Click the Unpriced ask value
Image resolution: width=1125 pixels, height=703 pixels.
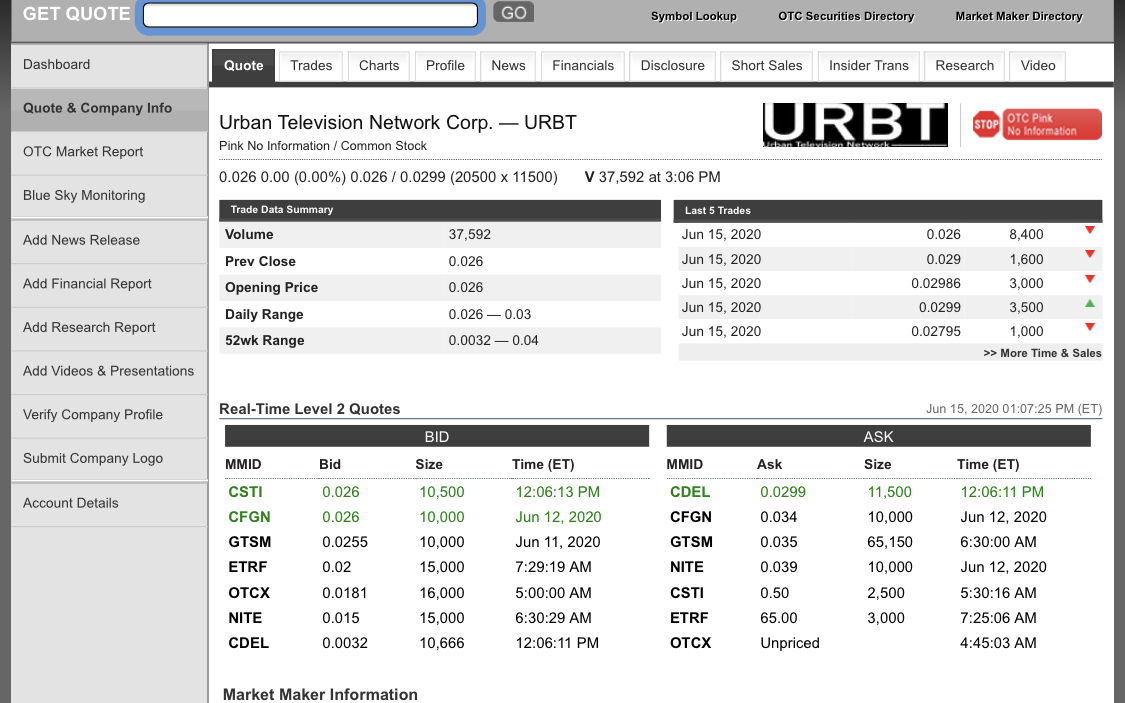(790, 643)
